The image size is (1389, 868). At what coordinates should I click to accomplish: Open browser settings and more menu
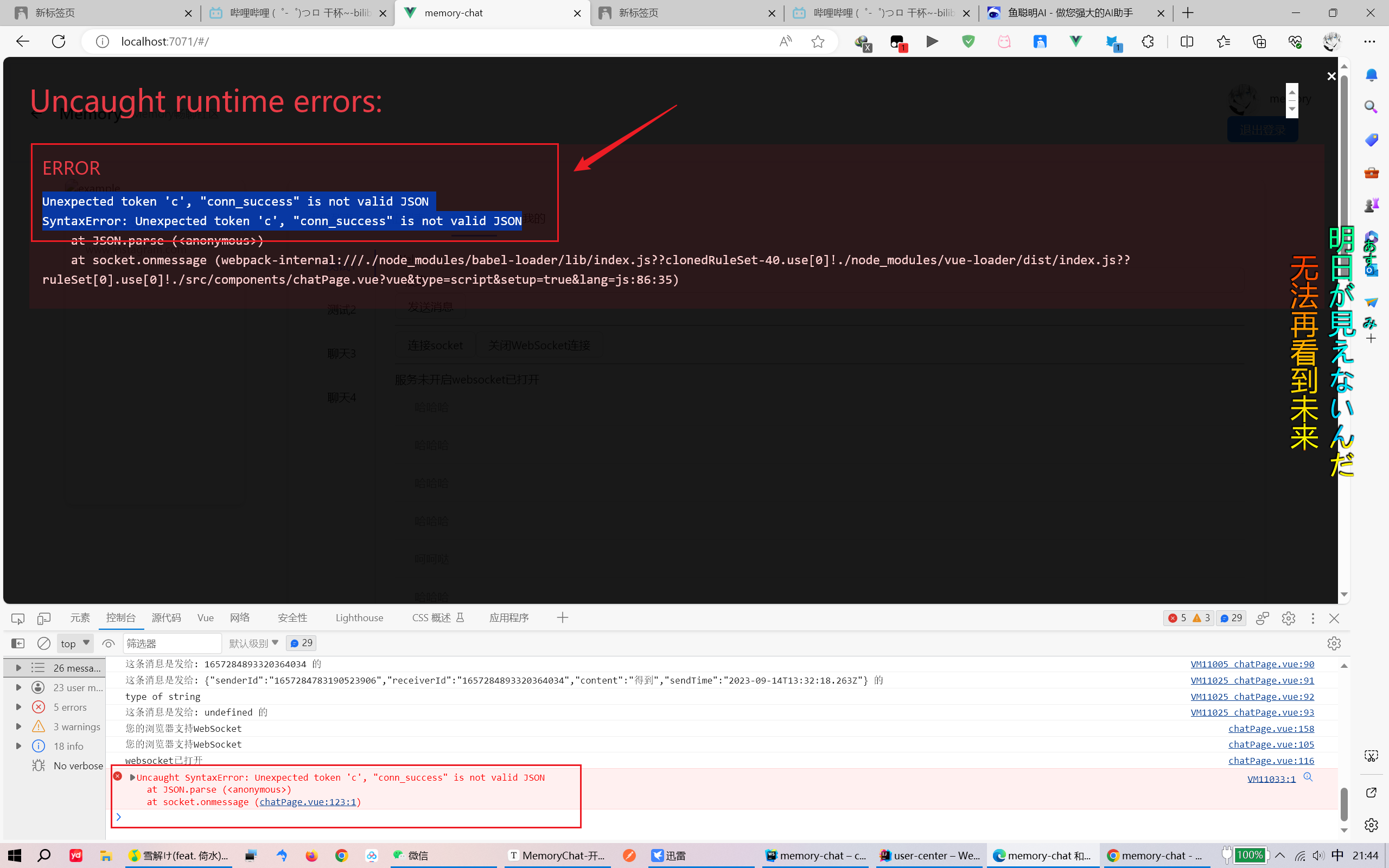tap(1369, 41)
